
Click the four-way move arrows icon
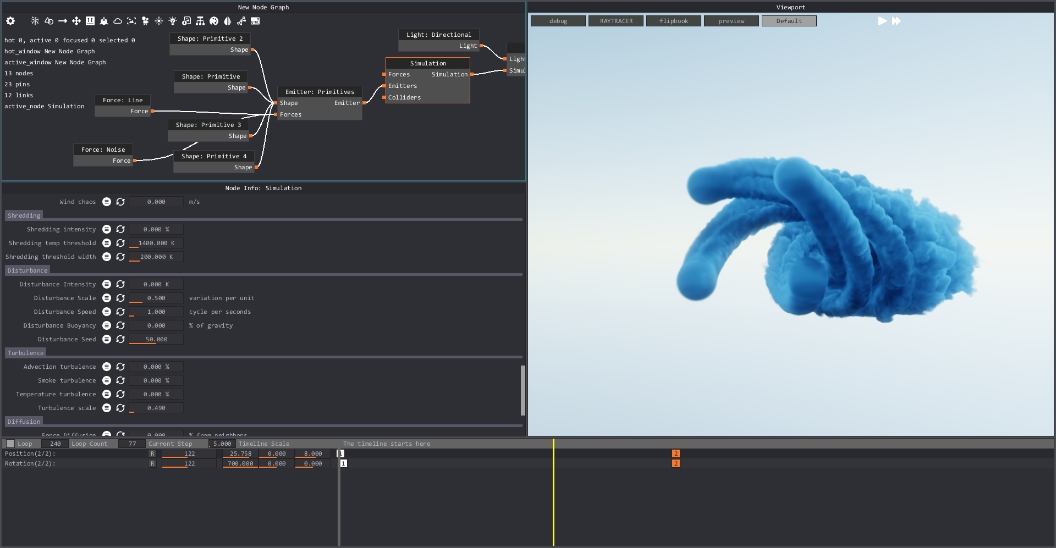tap(76, 21)
